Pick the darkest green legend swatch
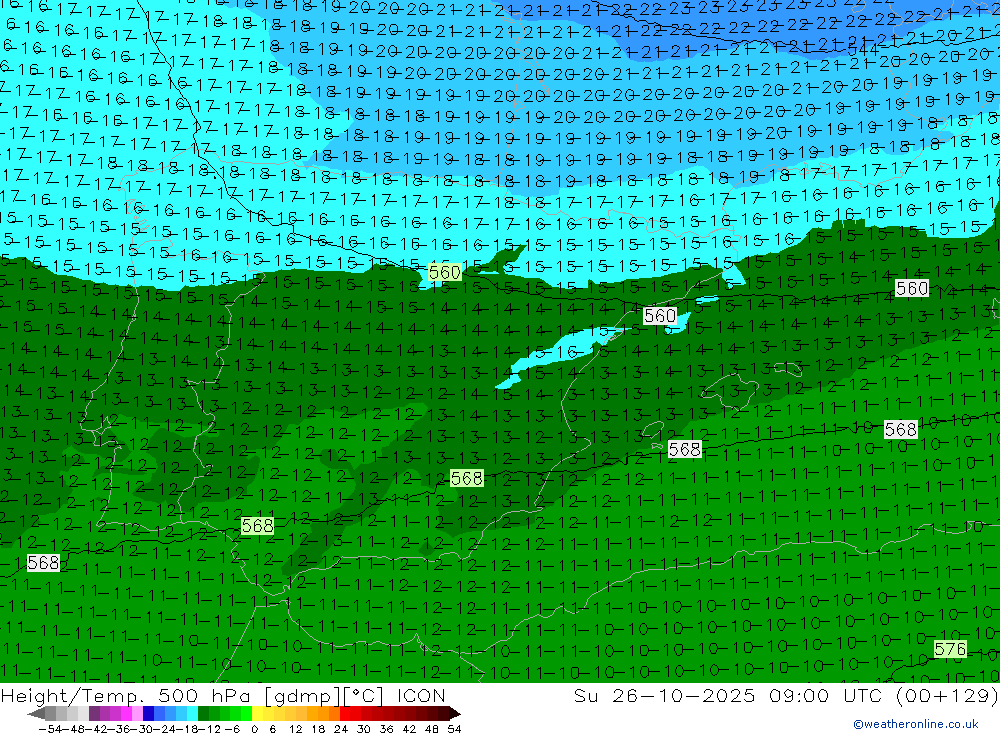 203,713
